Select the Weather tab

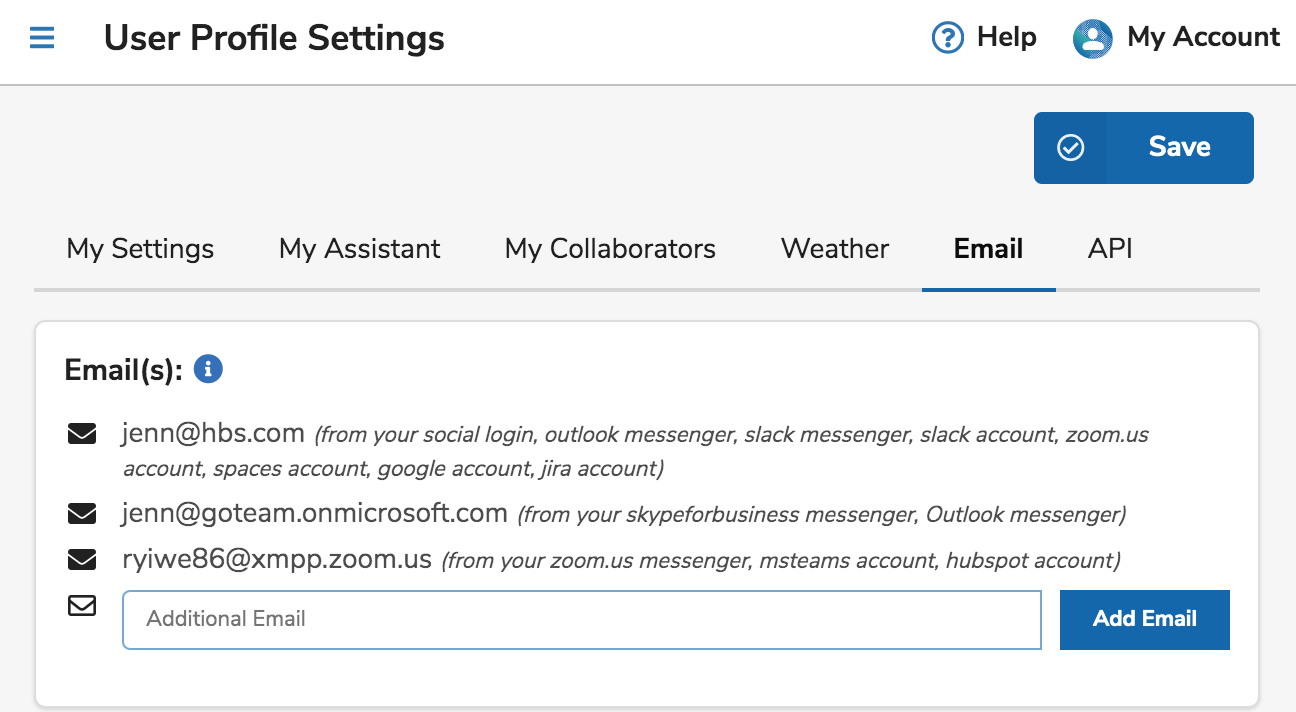[x=834, y=249]
